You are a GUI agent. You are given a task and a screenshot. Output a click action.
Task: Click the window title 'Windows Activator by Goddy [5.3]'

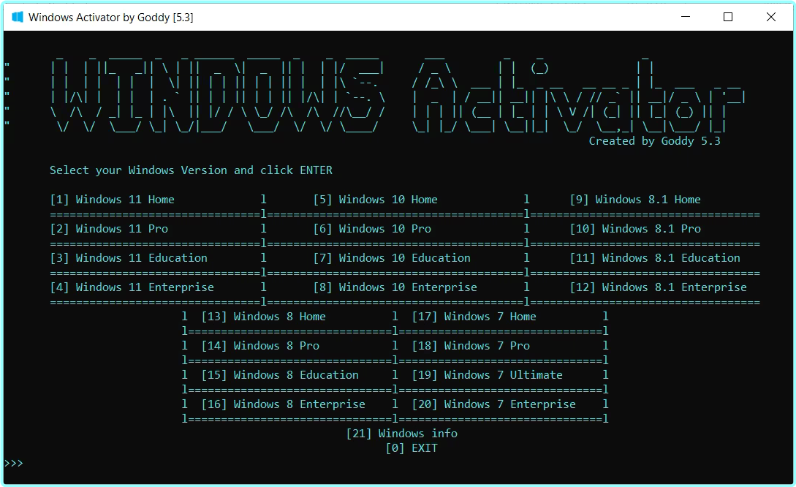[x=111, y=17]
